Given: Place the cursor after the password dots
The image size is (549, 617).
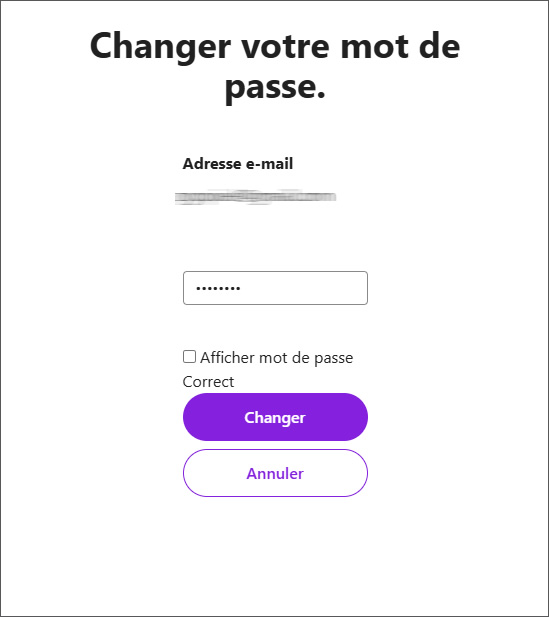Looking at the screenshot, I should point(242,288).
